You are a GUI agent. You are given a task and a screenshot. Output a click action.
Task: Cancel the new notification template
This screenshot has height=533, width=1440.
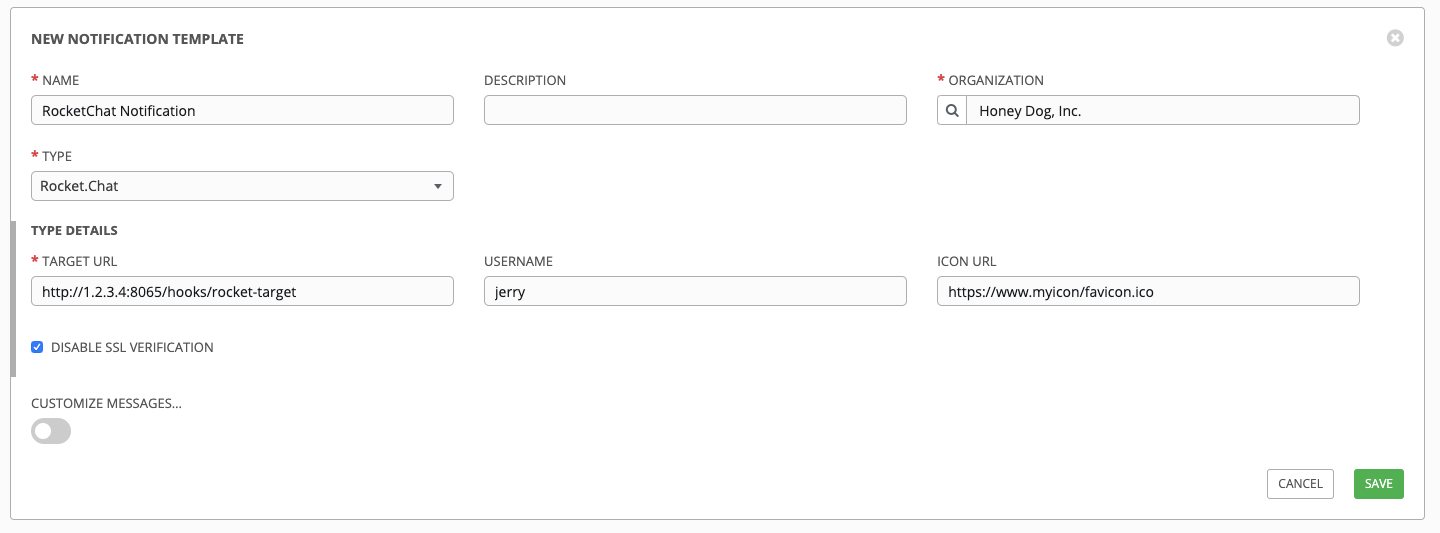1300,484
